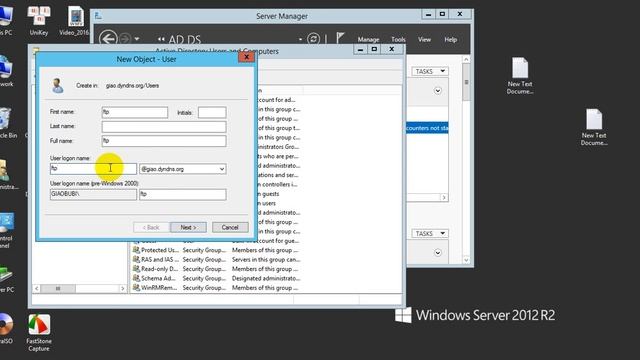Open the UniKey desktop icon
This screenshot has height=360, width=640.
point(39,20)
